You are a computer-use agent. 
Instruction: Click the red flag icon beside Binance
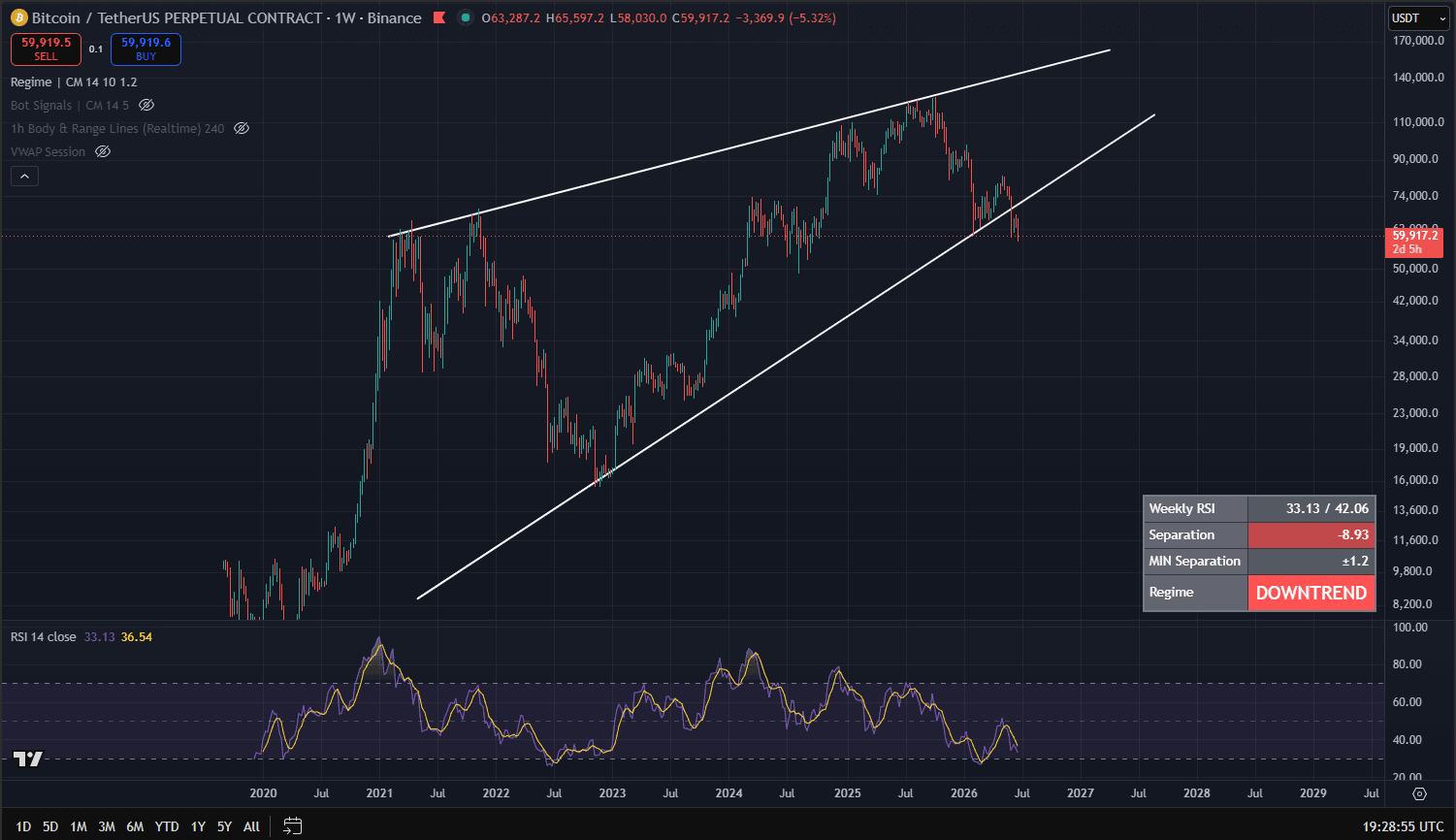[439, 17]
